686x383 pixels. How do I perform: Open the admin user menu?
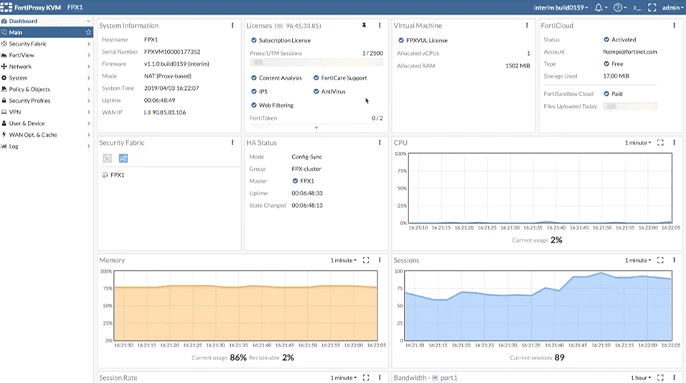tap(673, 7)
